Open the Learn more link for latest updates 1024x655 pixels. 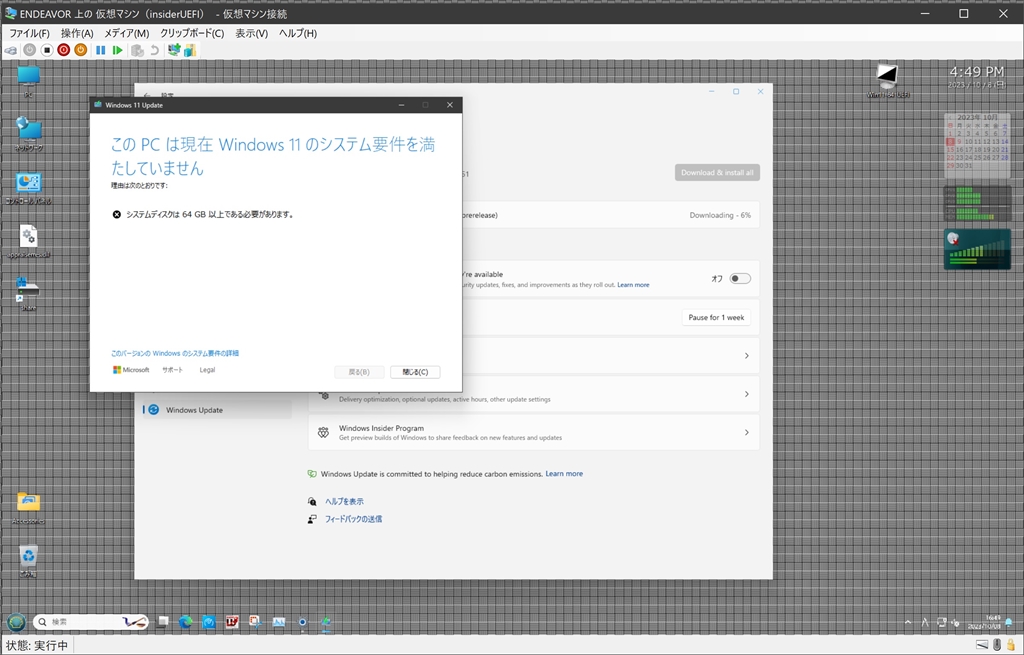click(633, 285)
